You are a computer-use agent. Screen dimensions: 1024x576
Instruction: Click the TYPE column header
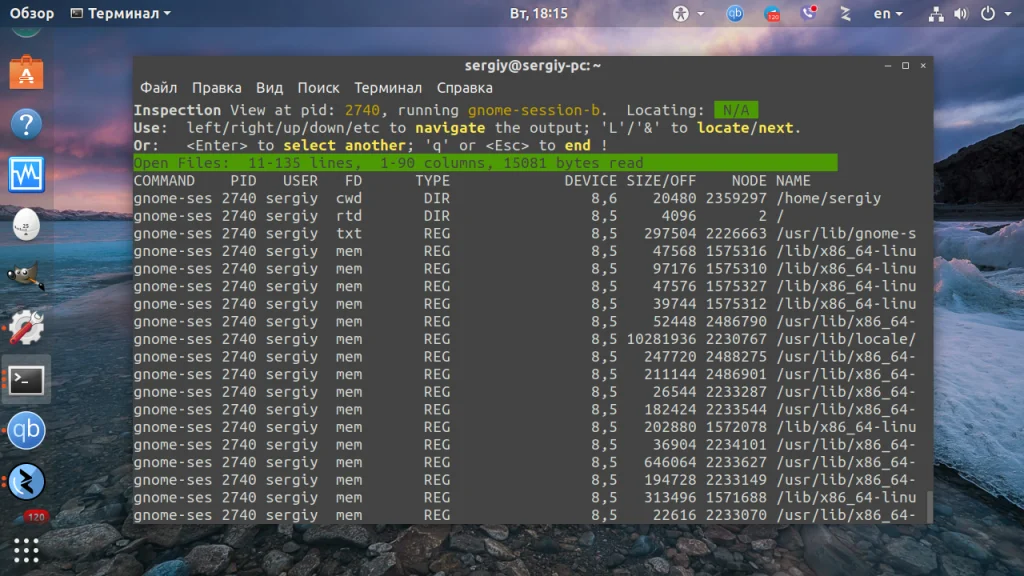(432, 180)
